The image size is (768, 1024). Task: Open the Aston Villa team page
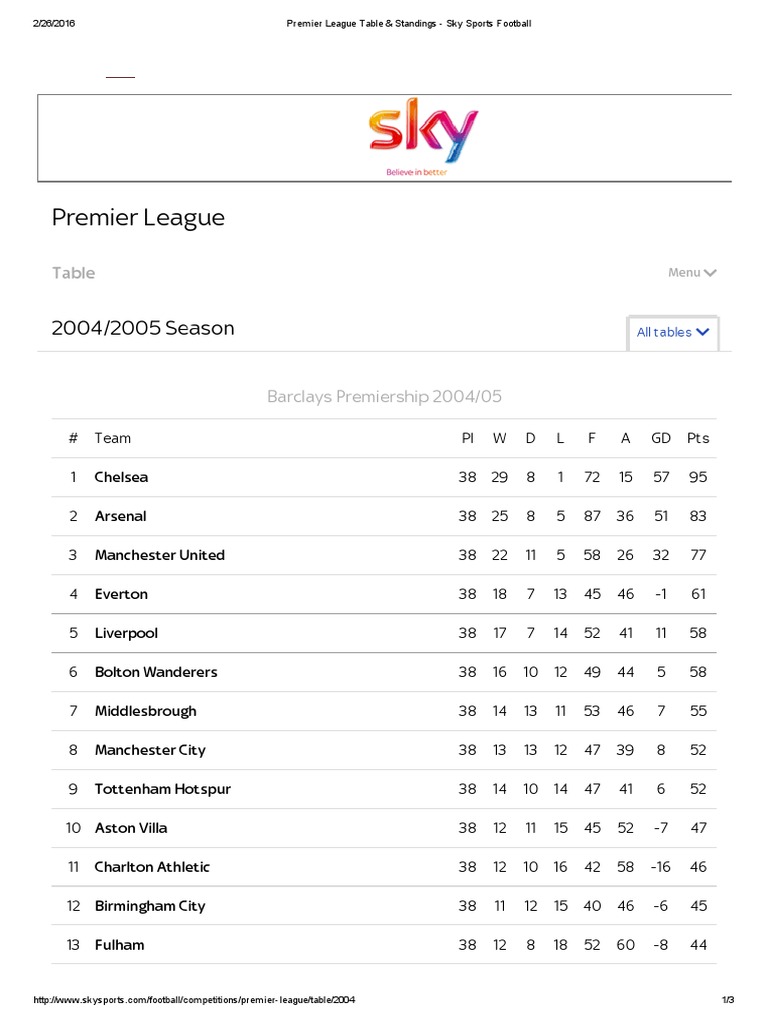coord(131,828)
